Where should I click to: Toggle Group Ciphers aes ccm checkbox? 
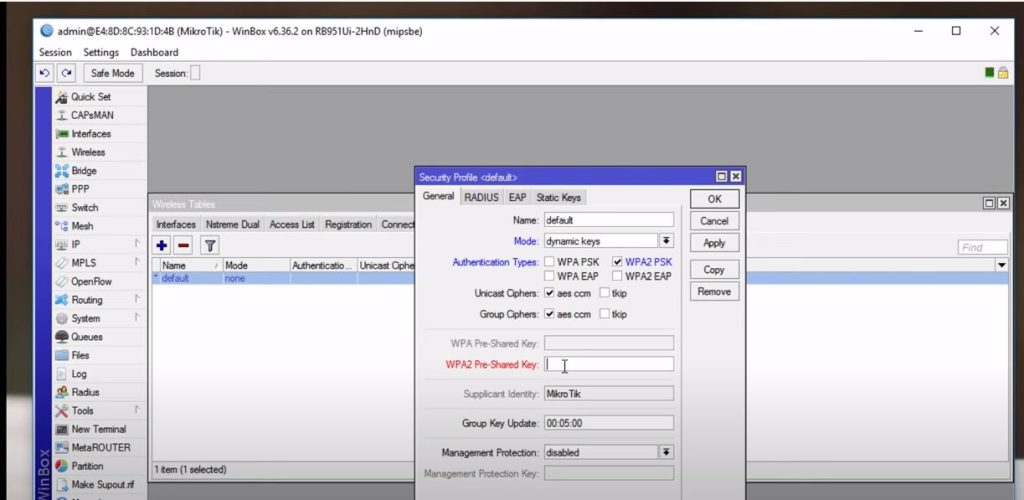(x=550, y=314)
